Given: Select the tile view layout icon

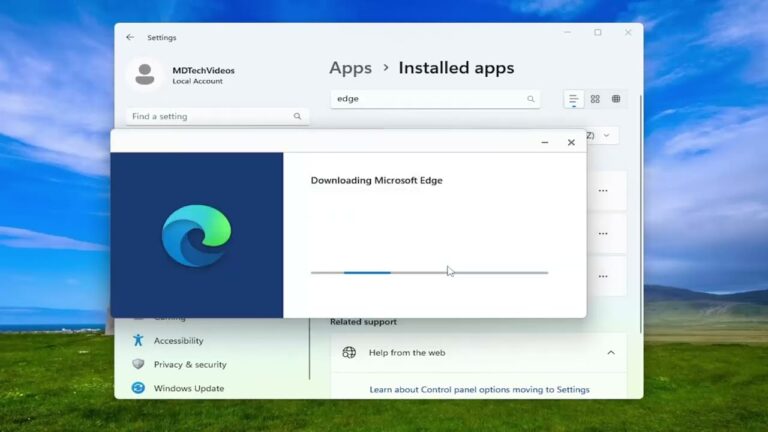Looking at the screenshot, I should point(616,99).
